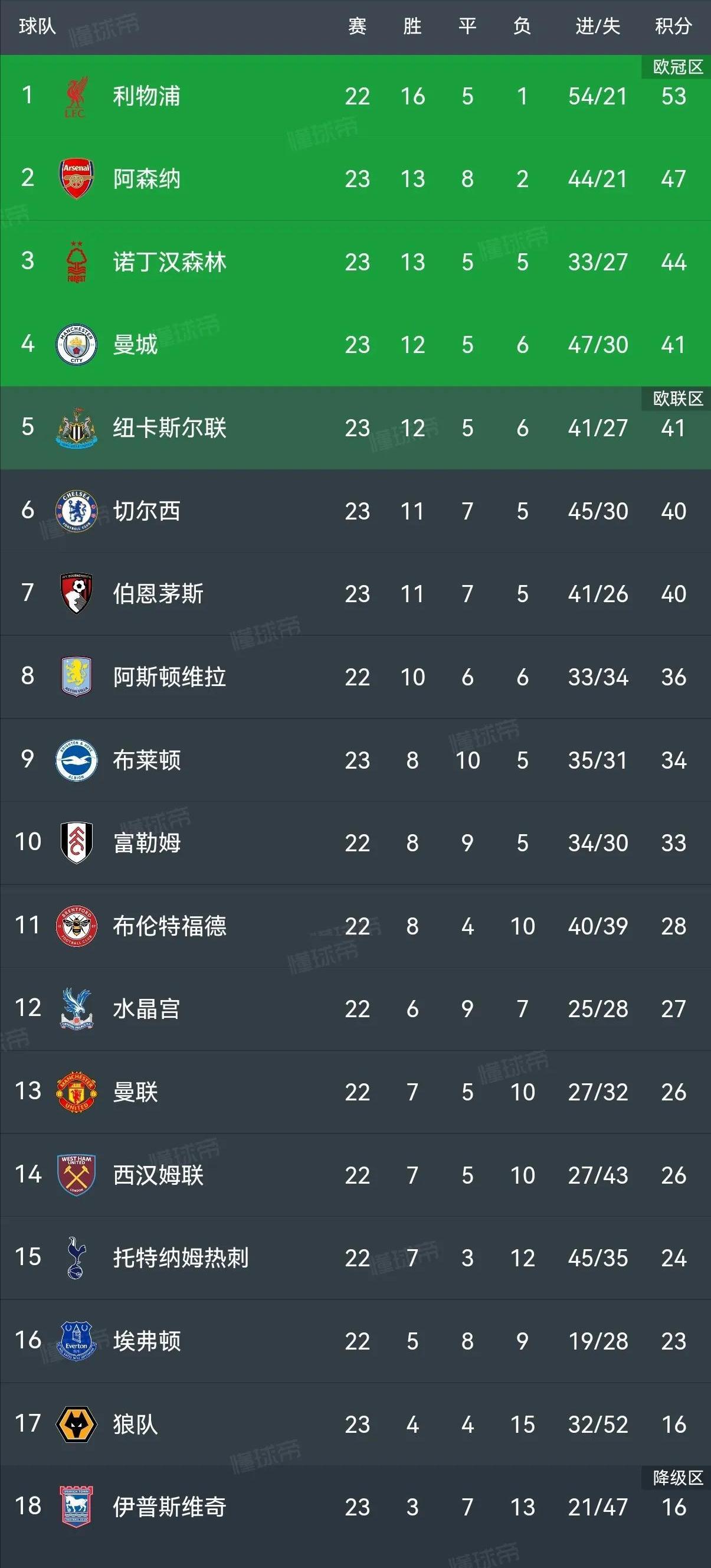Click the Manchester City badge

tap(76, 345)
